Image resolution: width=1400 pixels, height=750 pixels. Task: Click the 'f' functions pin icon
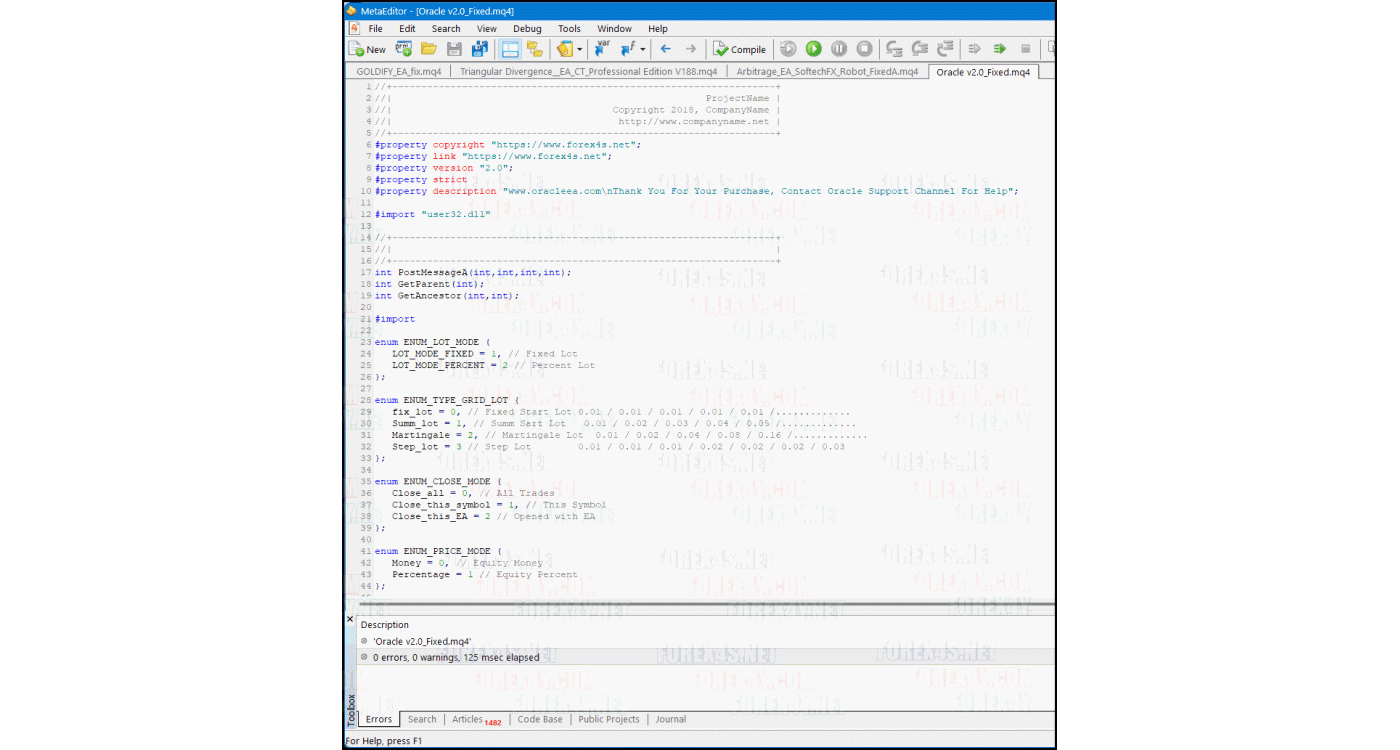[628, 49]
